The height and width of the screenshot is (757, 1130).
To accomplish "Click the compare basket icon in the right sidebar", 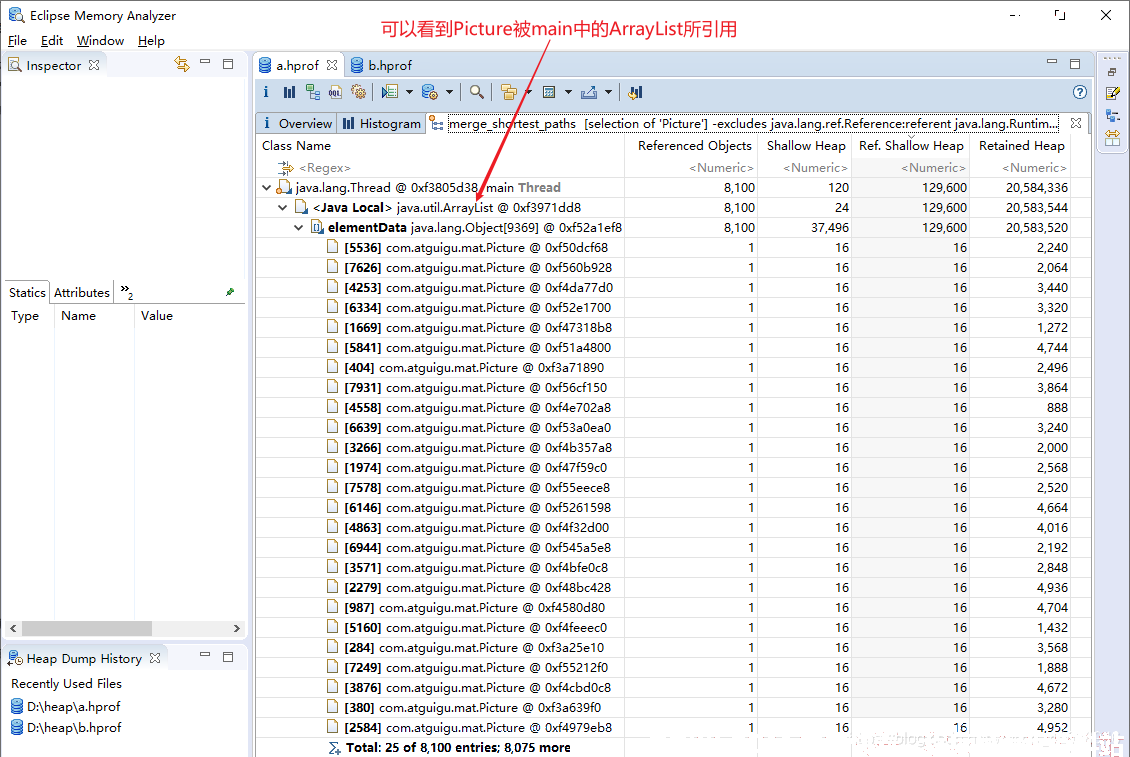I will pos(1112,137).
